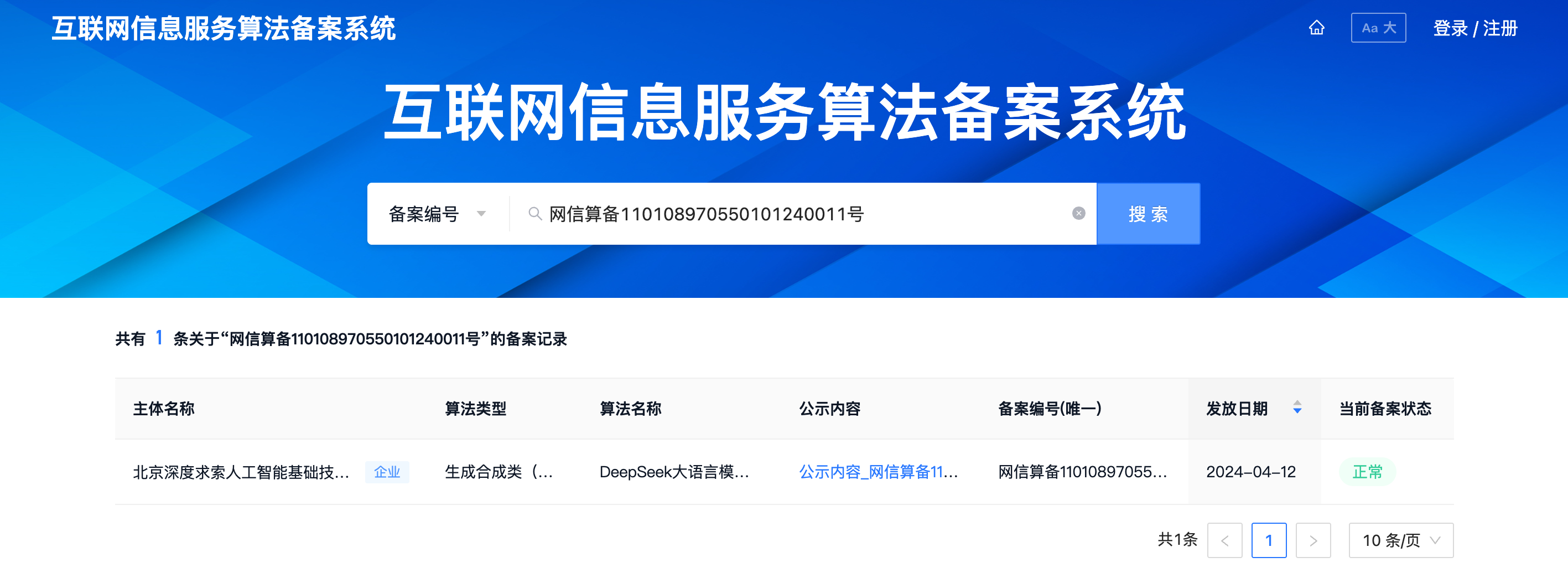
Task: Click the 算法类型 column header
Action: click(x=475, y=408)
